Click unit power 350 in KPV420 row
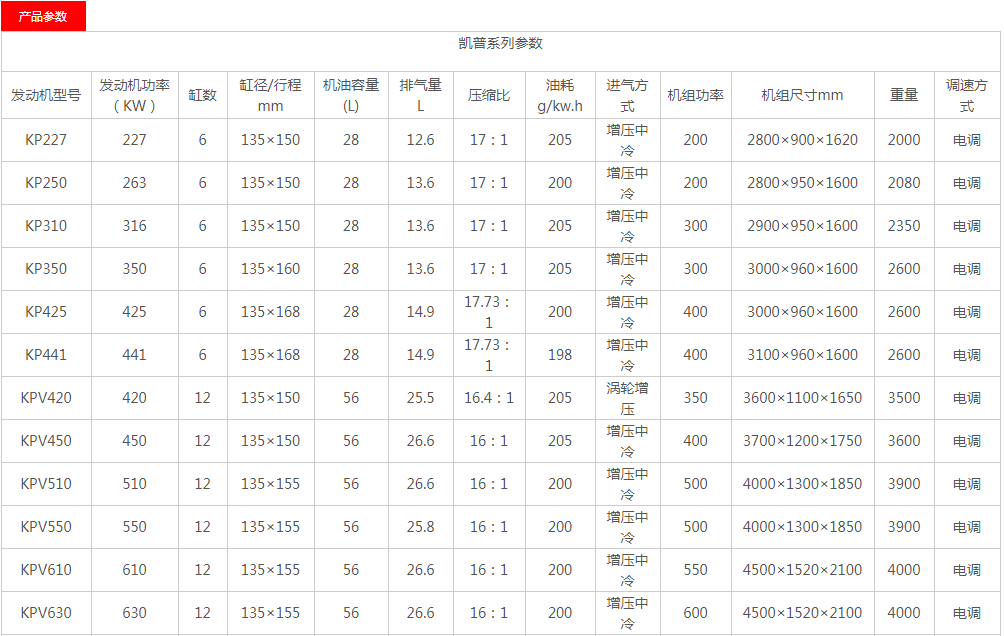This screenshot has height=636, width=1004. (x=695, y=398)
